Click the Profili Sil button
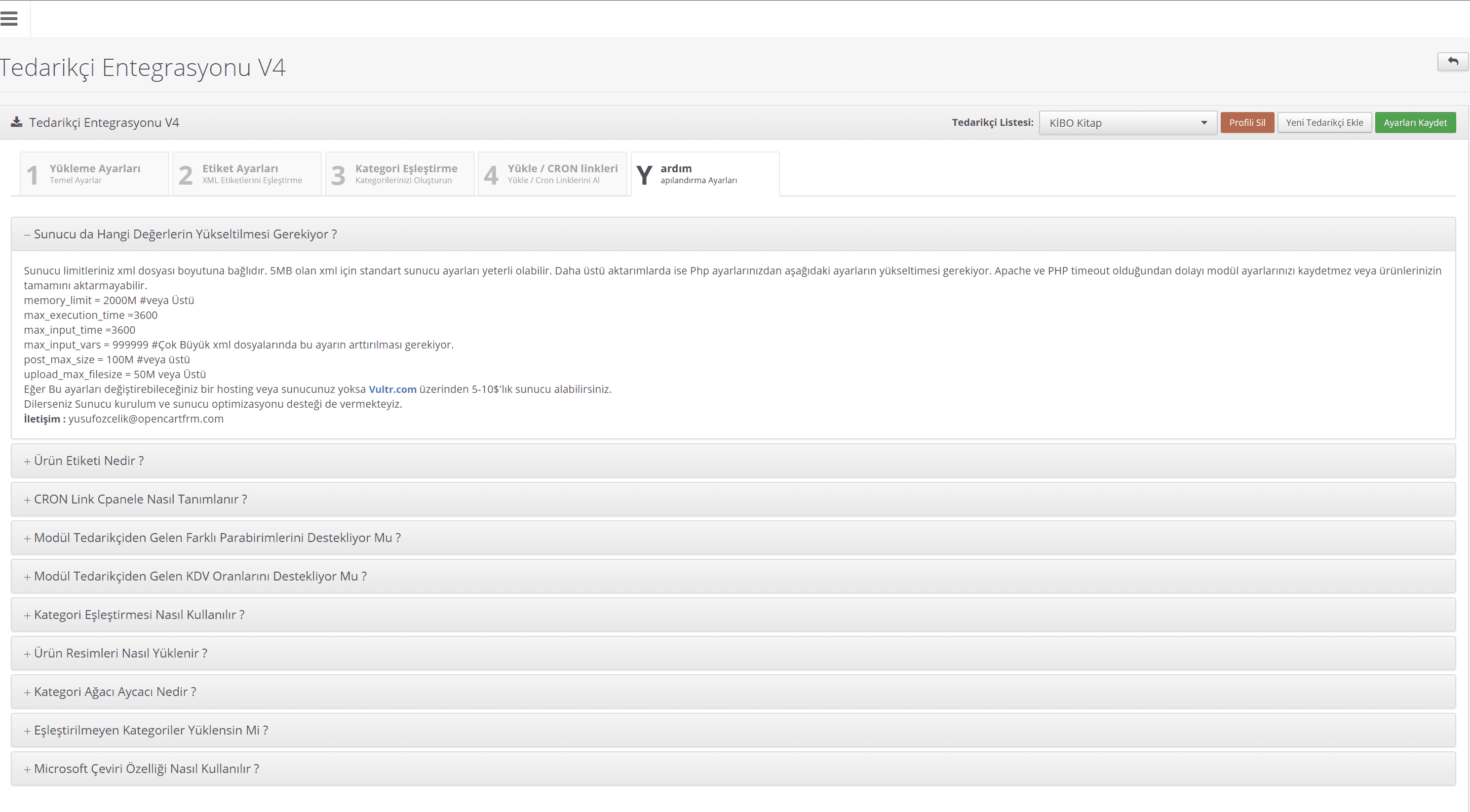The width and height of the screenshot is (1470, 812). tap(1247, 123)
